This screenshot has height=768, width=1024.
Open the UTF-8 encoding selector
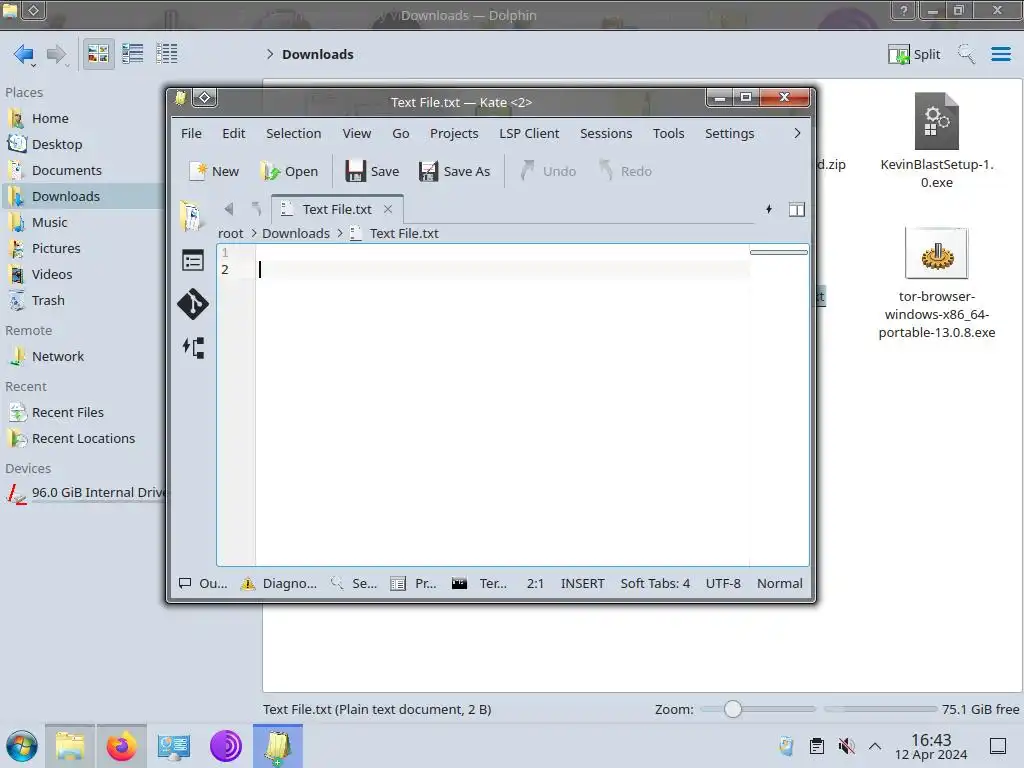(x=723, y=583)
